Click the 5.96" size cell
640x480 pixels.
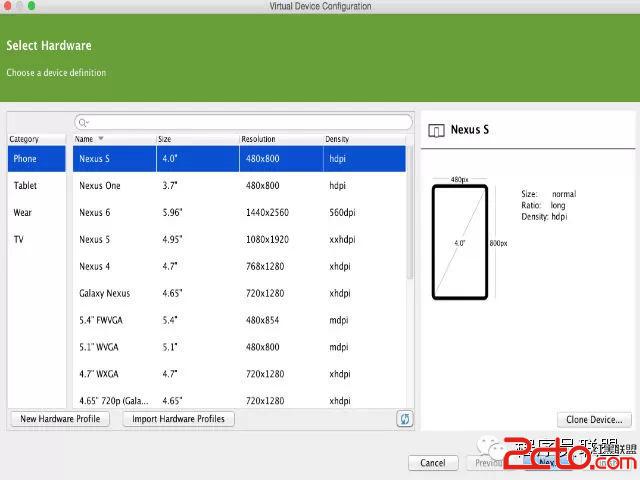click(x=172, y=213)
